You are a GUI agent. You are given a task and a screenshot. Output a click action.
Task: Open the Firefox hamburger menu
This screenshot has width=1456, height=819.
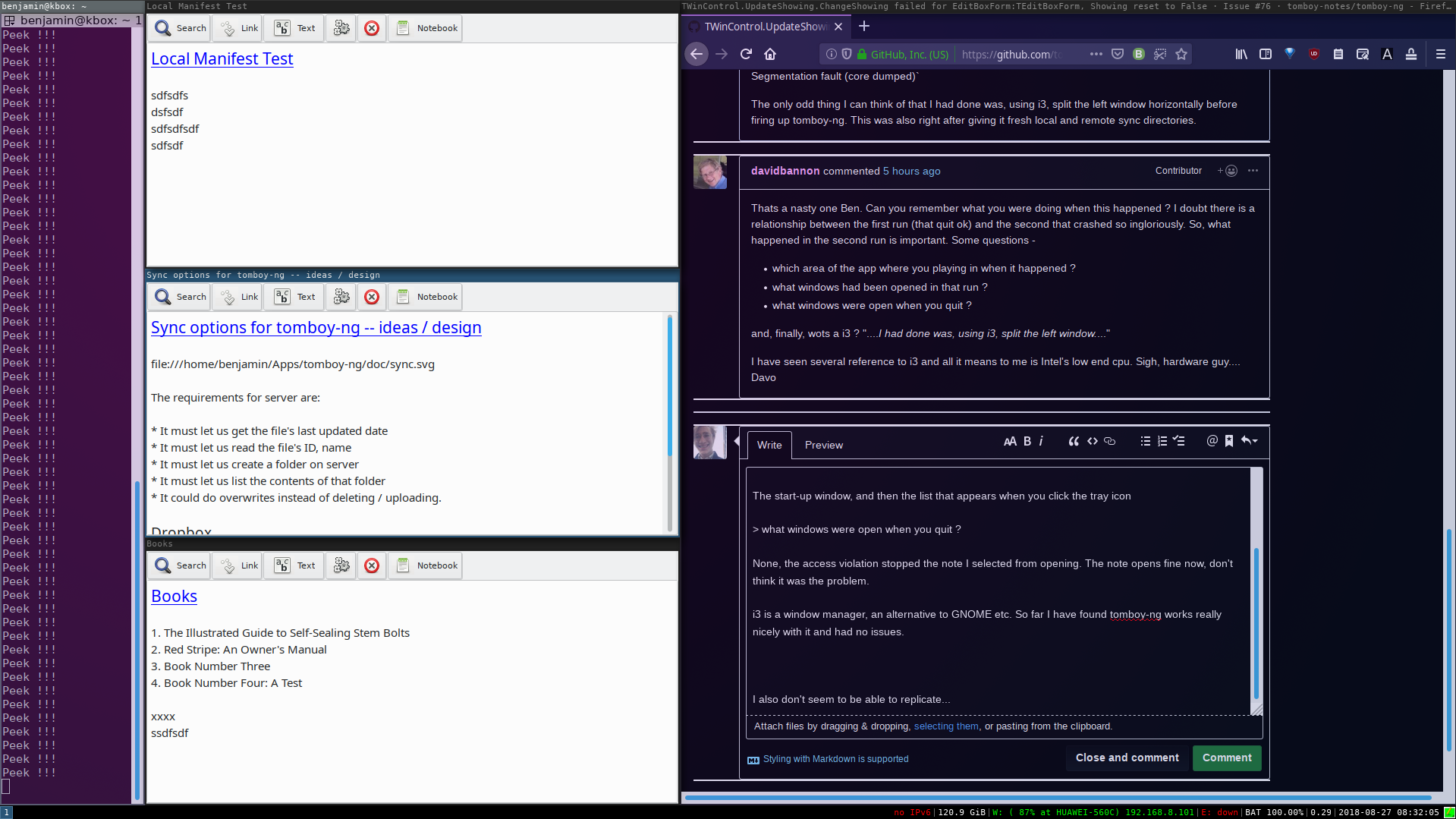pos(1440,54)
